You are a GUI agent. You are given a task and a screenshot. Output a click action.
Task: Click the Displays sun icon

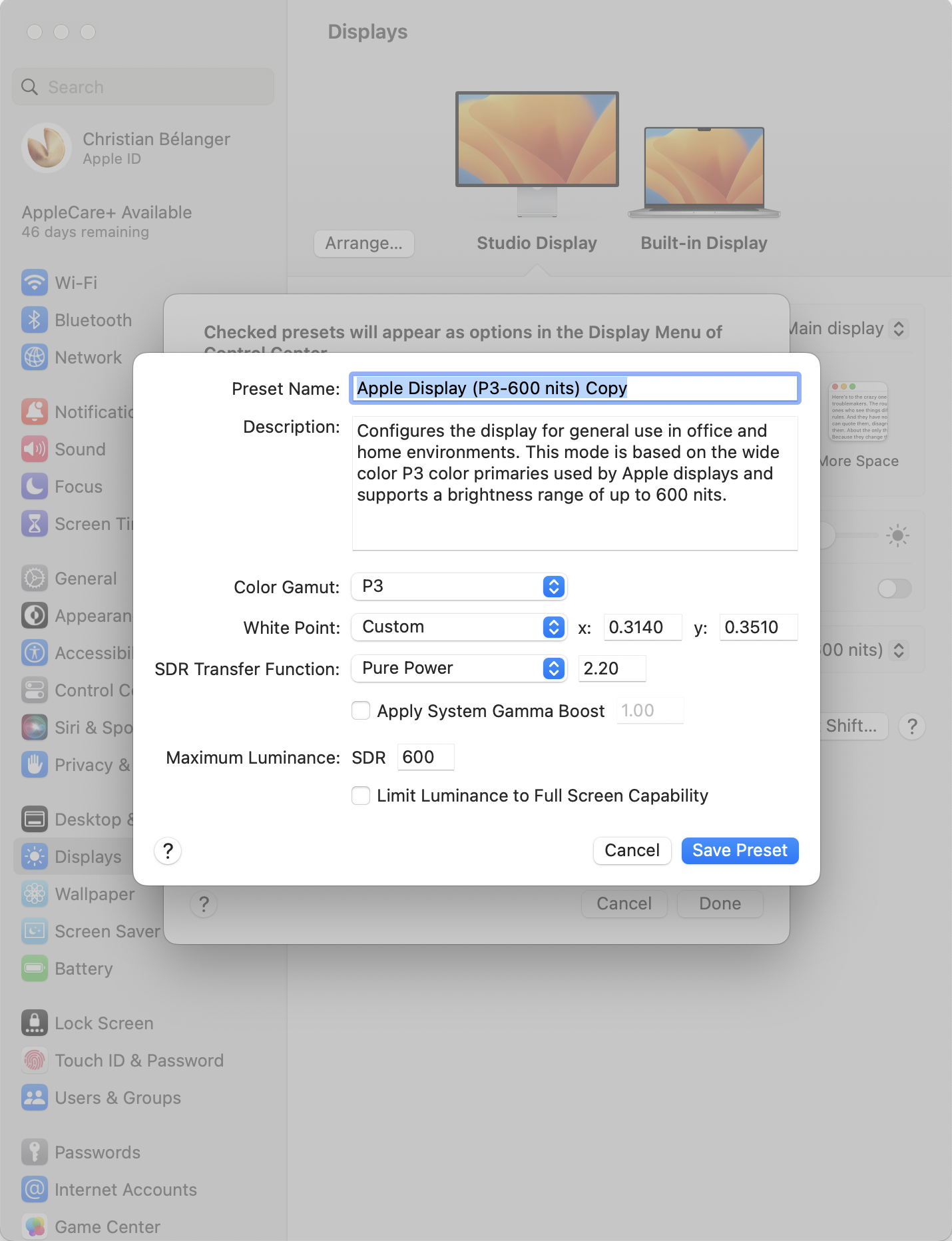click(35, 857)
